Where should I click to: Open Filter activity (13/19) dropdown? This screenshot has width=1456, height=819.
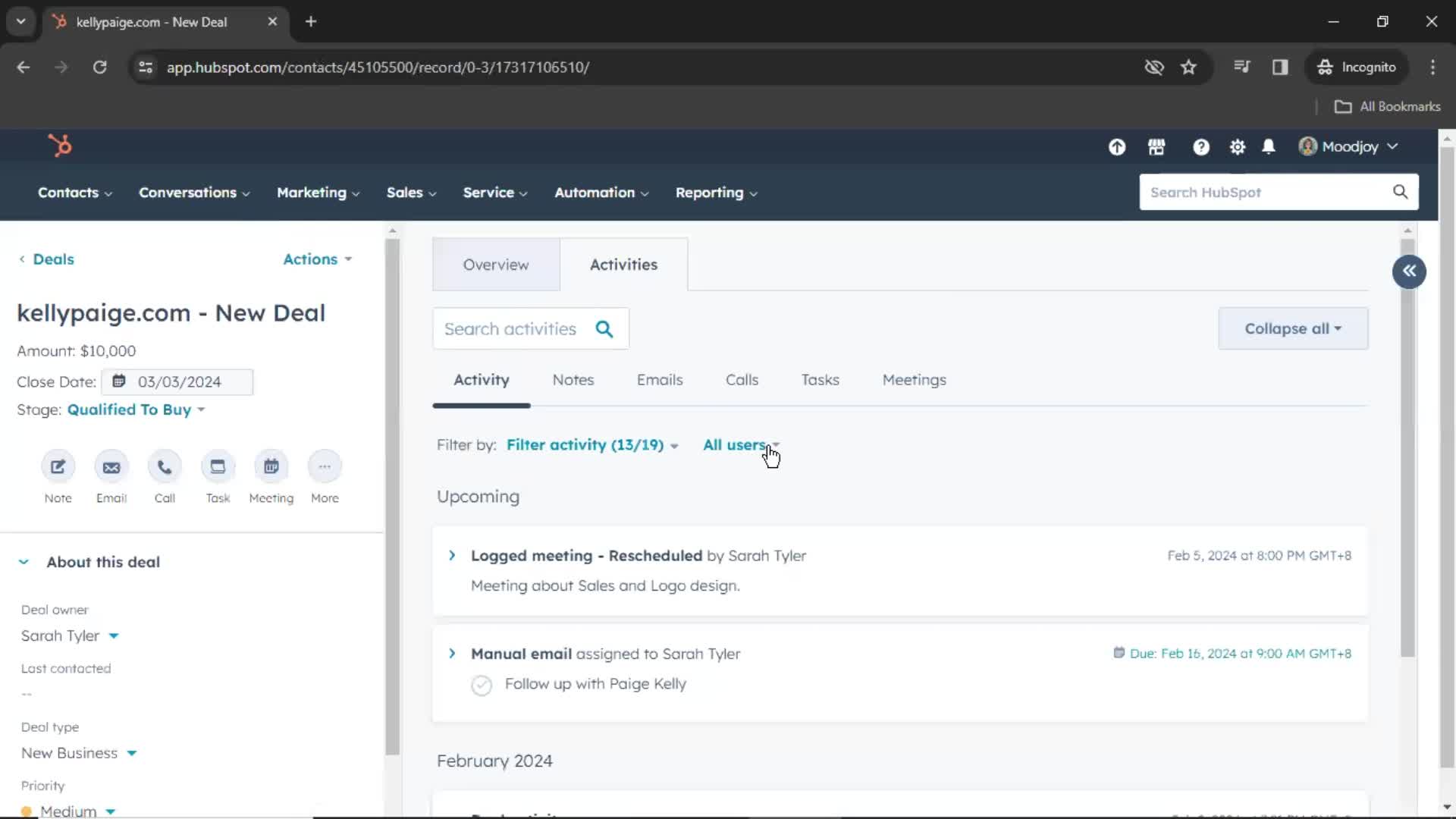click(x=592, y=445)
